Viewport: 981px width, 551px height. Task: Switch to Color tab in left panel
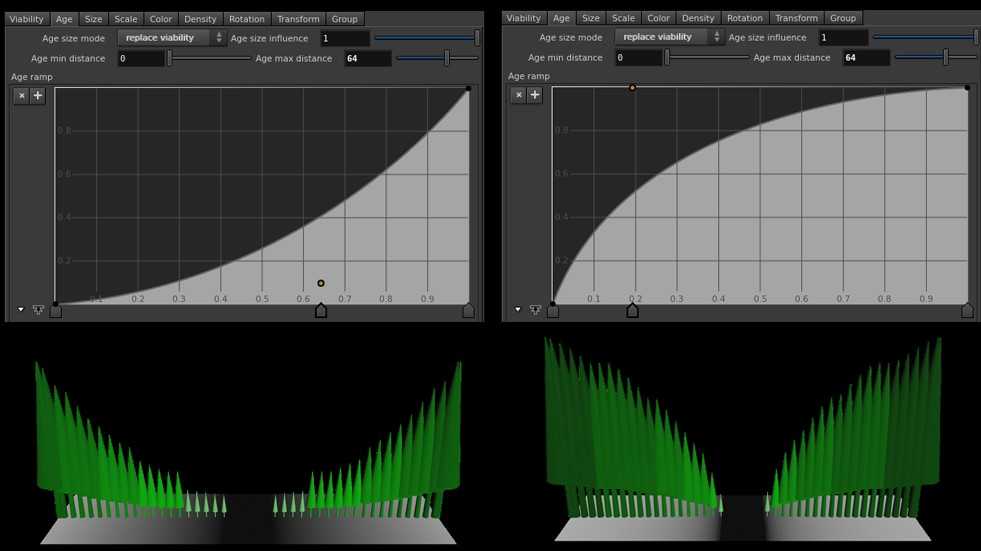point(161,19)
